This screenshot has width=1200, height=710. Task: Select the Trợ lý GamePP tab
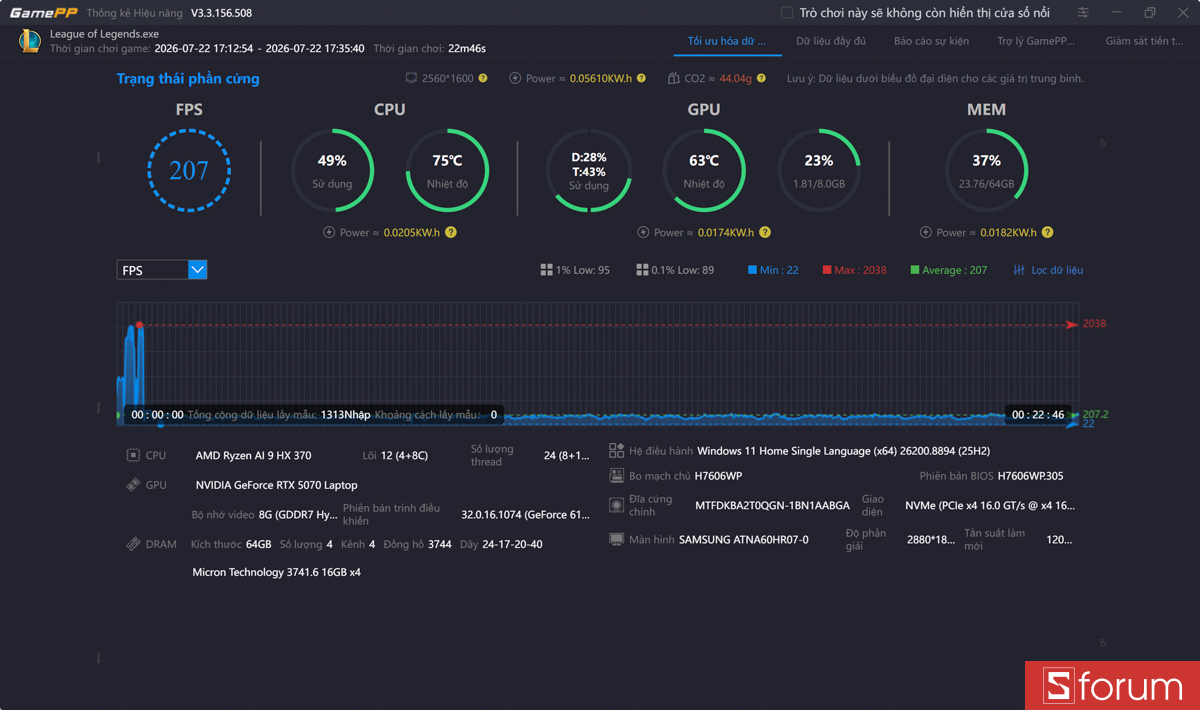[1036, 42]
